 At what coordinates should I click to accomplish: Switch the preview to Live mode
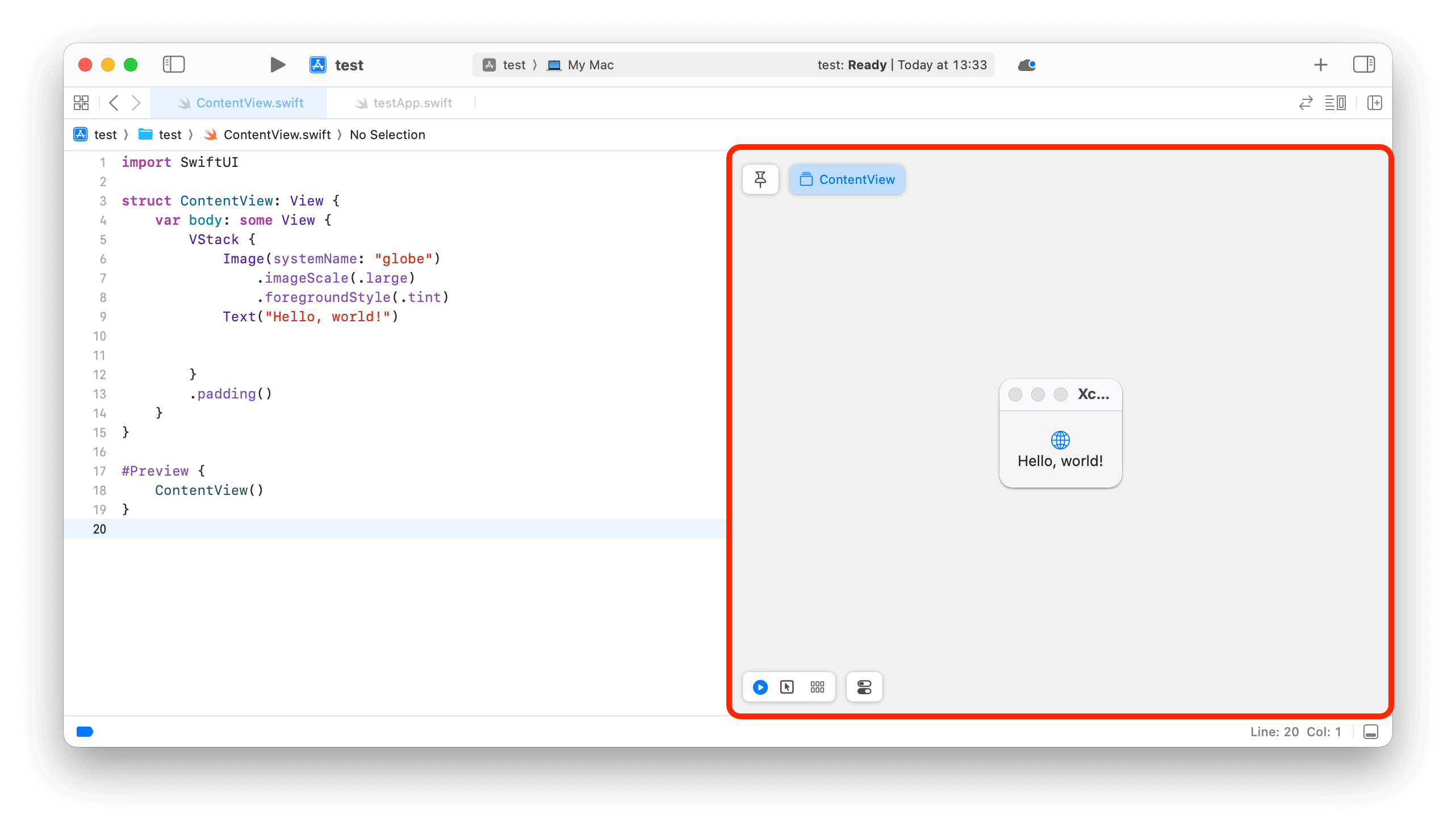[x=760, y=687]
